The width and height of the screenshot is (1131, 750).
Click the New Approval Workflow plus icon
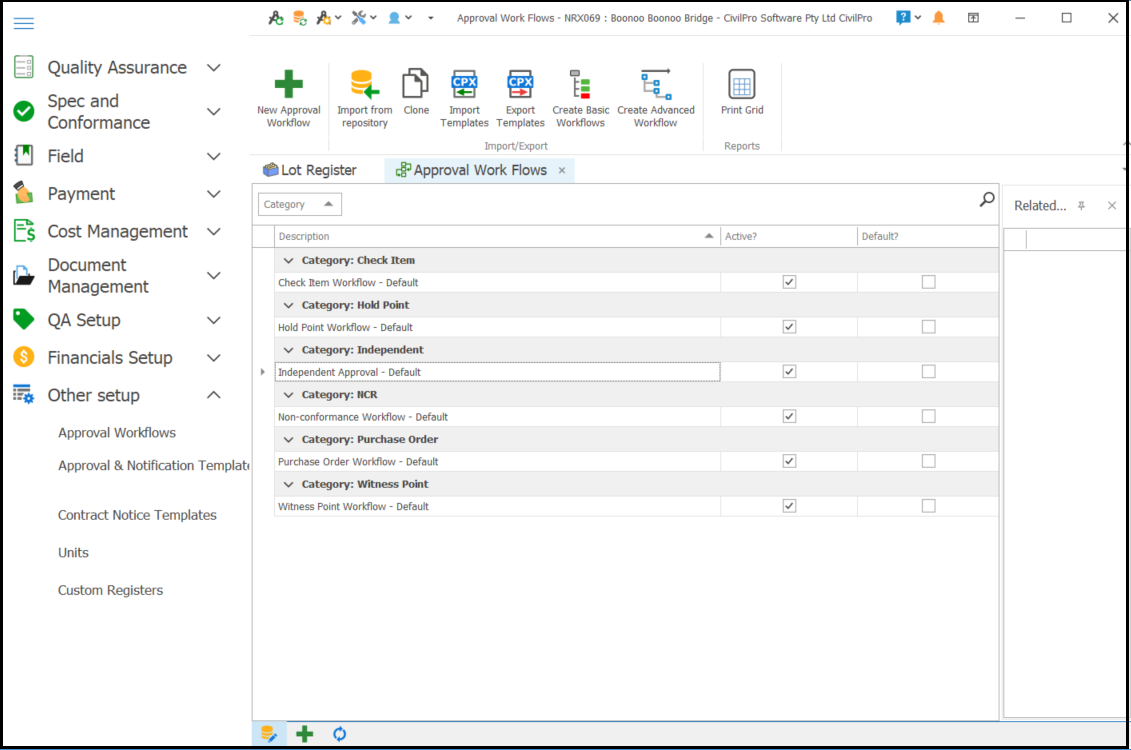(288, 85)
